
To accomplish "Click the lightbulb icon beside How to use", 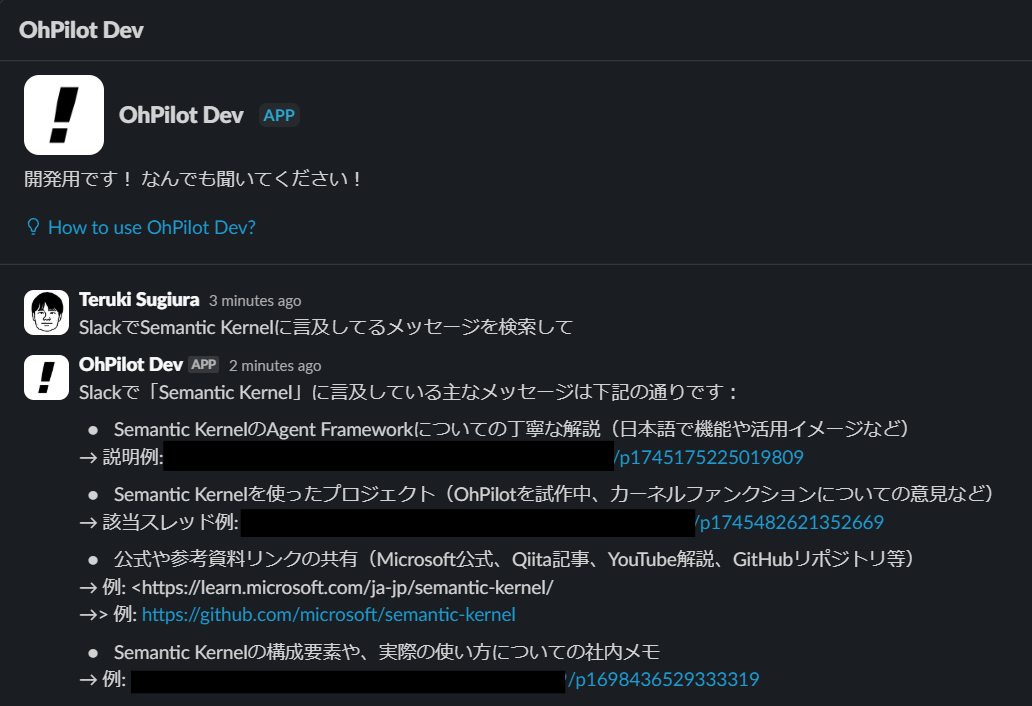I will tap(33, 227).
